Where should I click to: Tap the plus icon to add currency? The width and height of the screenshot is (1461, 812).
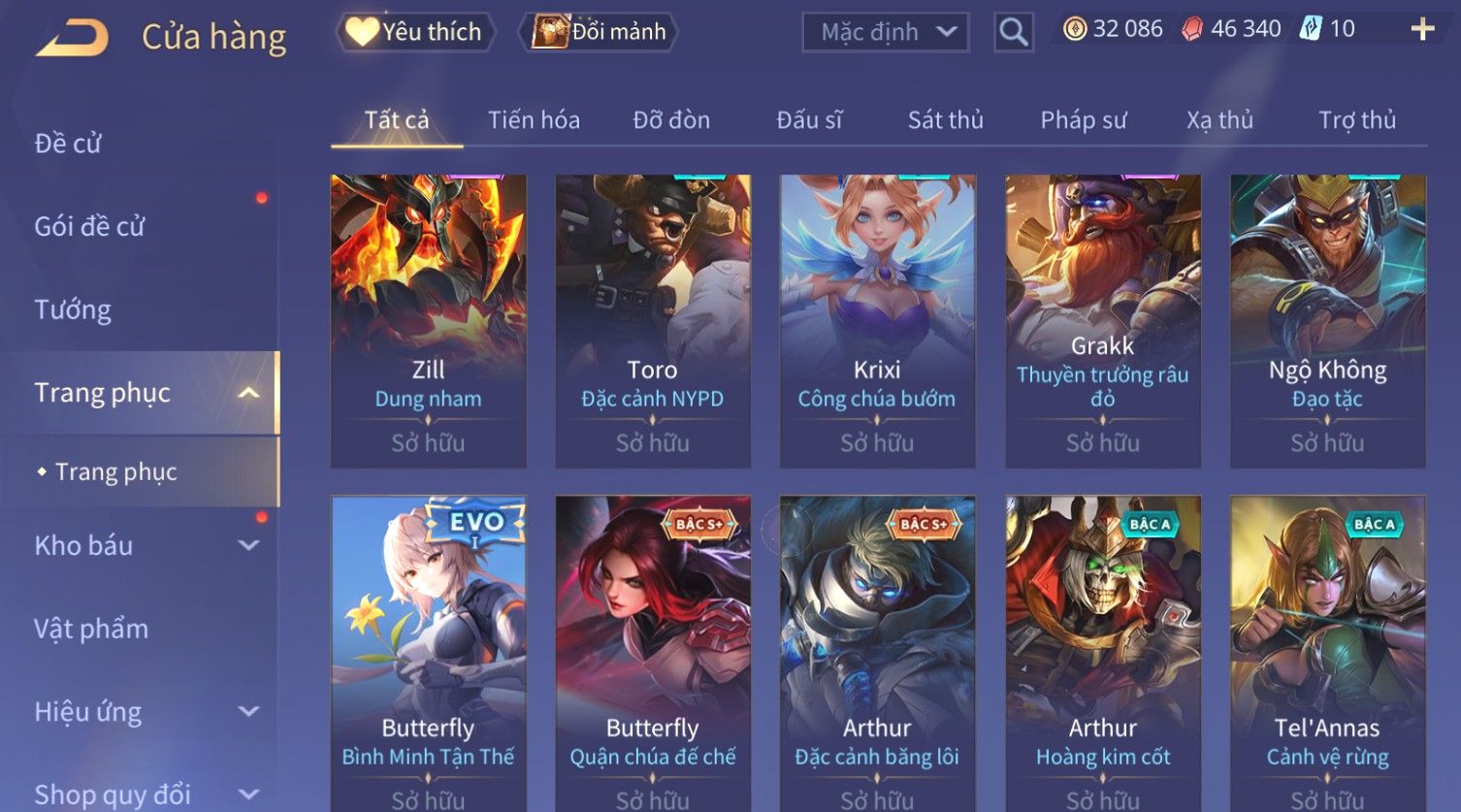(x=1422, y=29)
